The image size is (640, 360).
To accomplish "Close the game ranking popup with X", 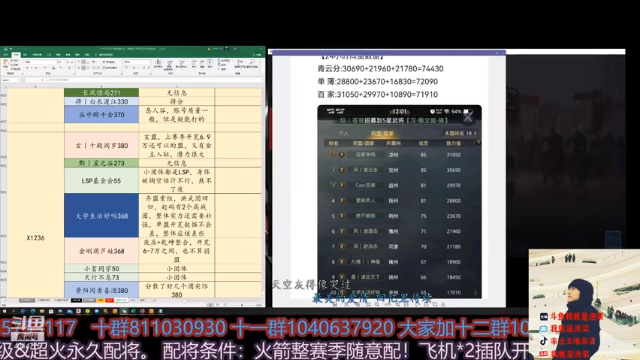I will click(468, 118).
